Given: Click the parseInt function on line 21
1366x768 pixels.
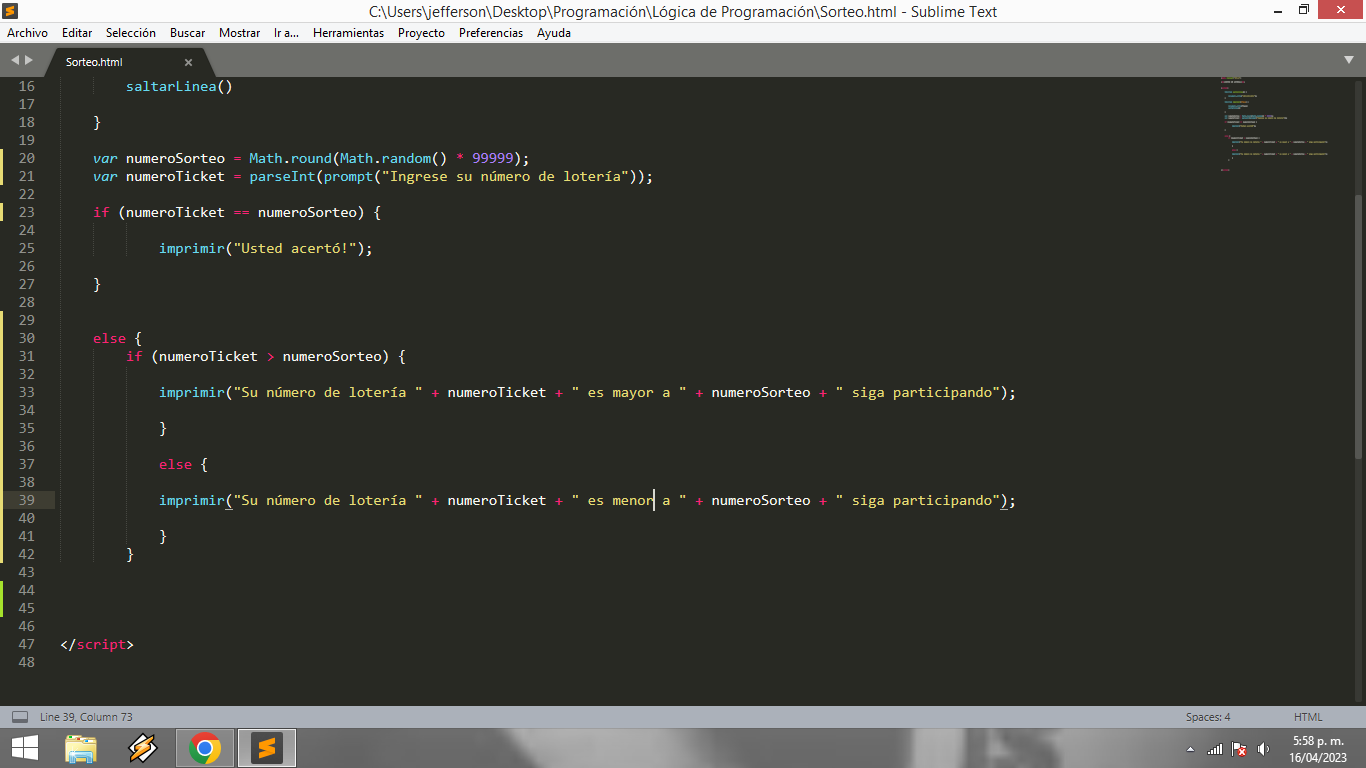Looking at the screenshot, I should [282, 176].
